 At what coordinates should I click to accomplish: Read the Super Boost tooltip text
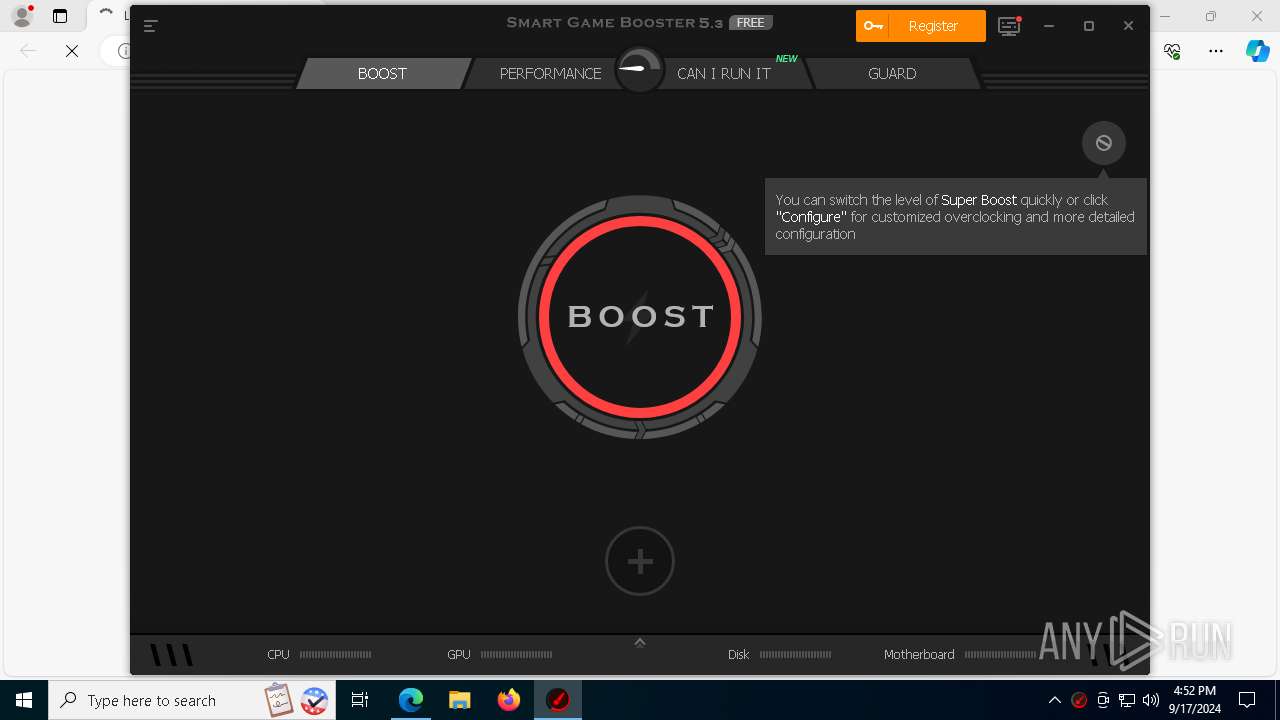[x=955, y=217]
